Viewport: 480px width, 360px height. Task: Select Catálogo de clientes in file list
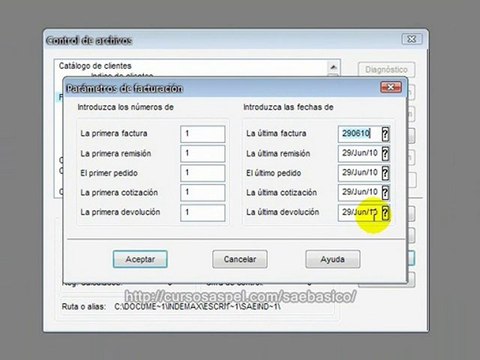95,66
